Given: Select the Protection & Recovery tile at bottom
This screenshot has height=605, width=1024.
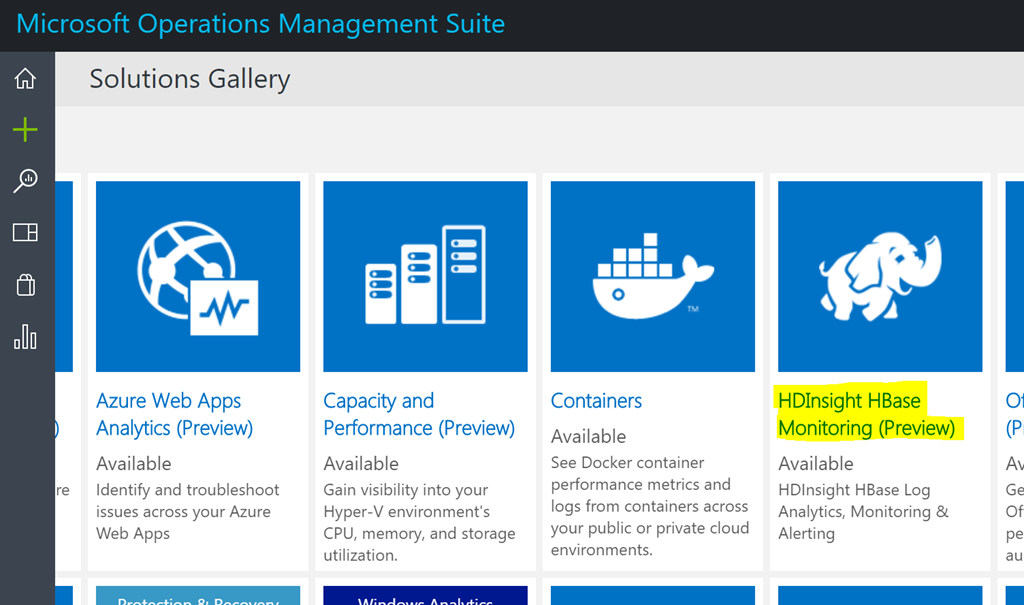Looking at the screenshot, I should (x=198, y=596).
